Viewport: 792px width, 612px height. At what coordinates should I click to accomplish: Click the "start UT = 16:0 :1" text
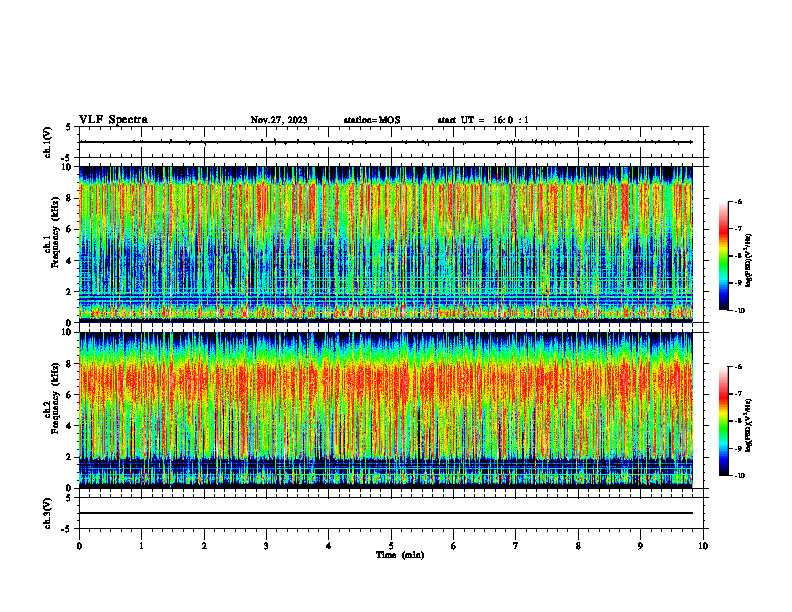pos(483,120)
